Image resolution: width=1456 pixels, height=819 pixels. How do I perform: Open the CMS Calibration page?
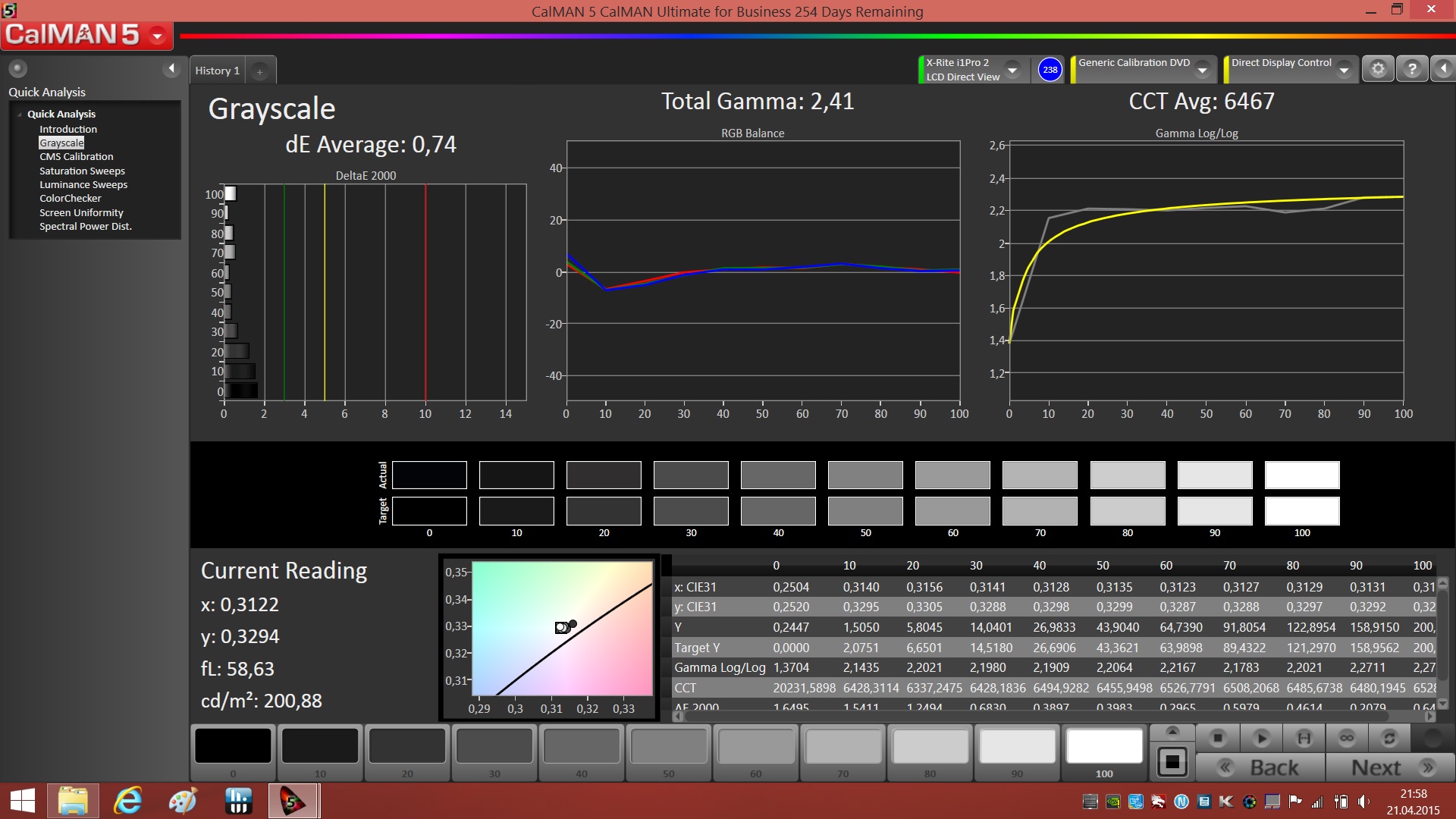tap(77, 156)
